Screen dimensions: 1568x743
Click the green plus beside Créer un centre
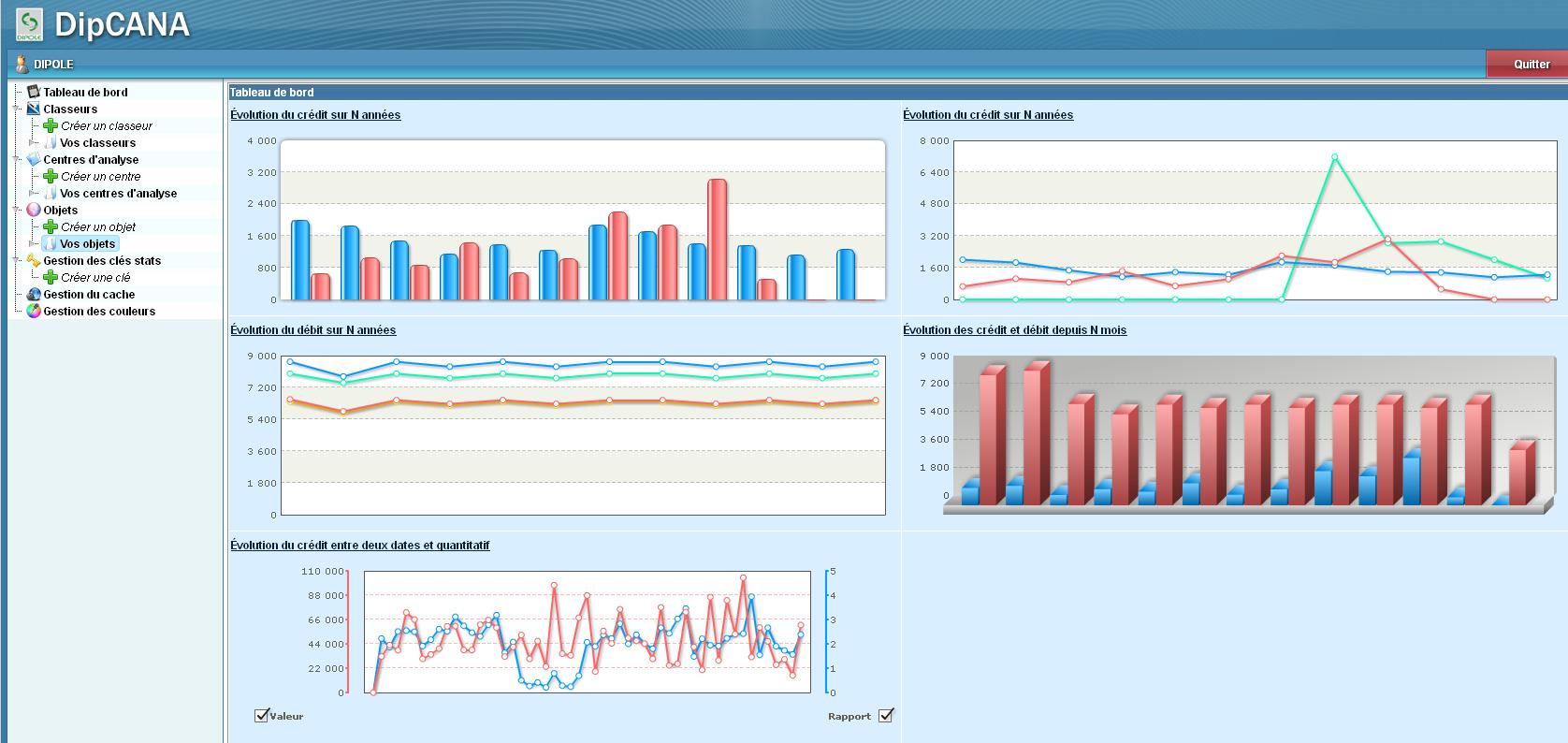coord(51,176)
